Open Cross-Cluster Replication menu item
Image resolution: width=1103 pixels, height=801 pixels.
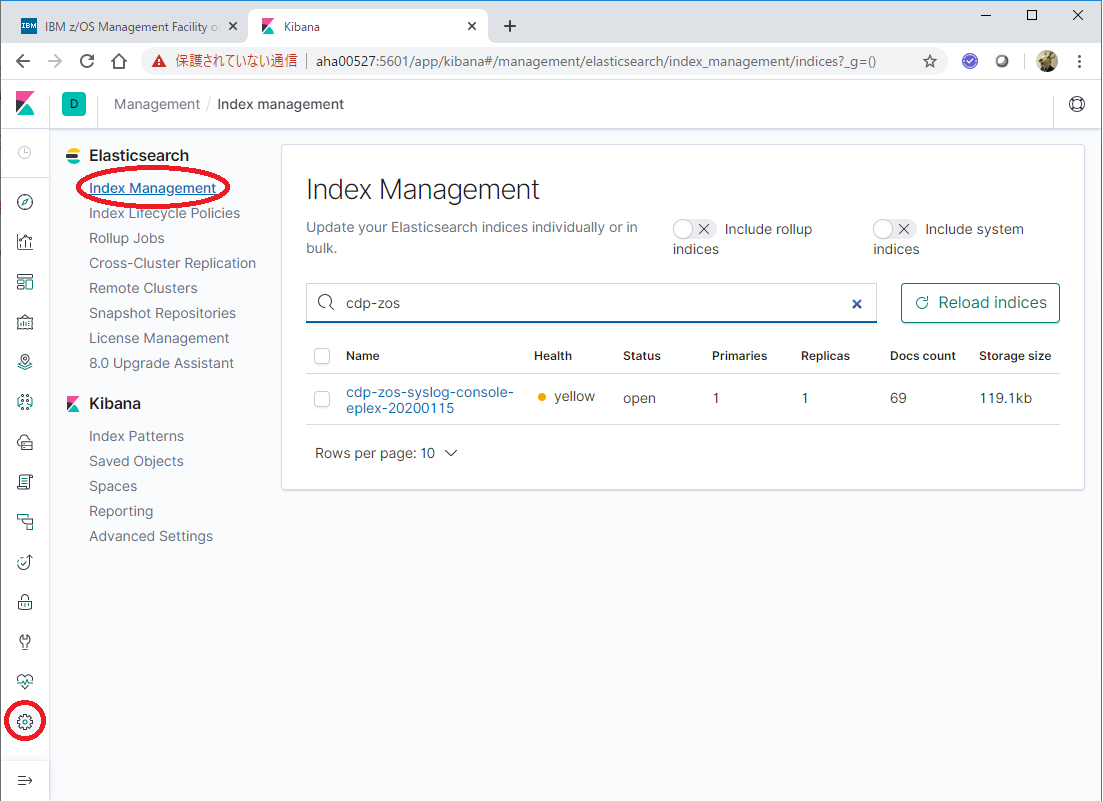tap(172, 263)
